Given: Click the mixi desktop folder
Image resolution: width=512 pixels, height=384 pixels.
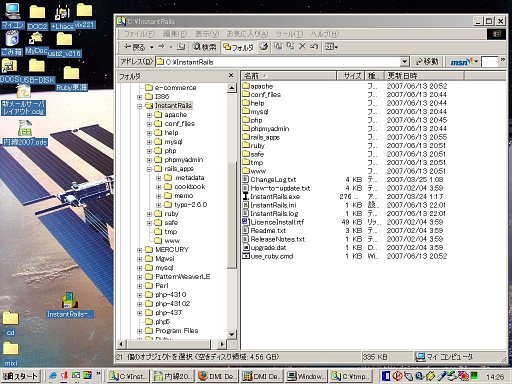Looking at the screenshot, I should click(11, 354).
